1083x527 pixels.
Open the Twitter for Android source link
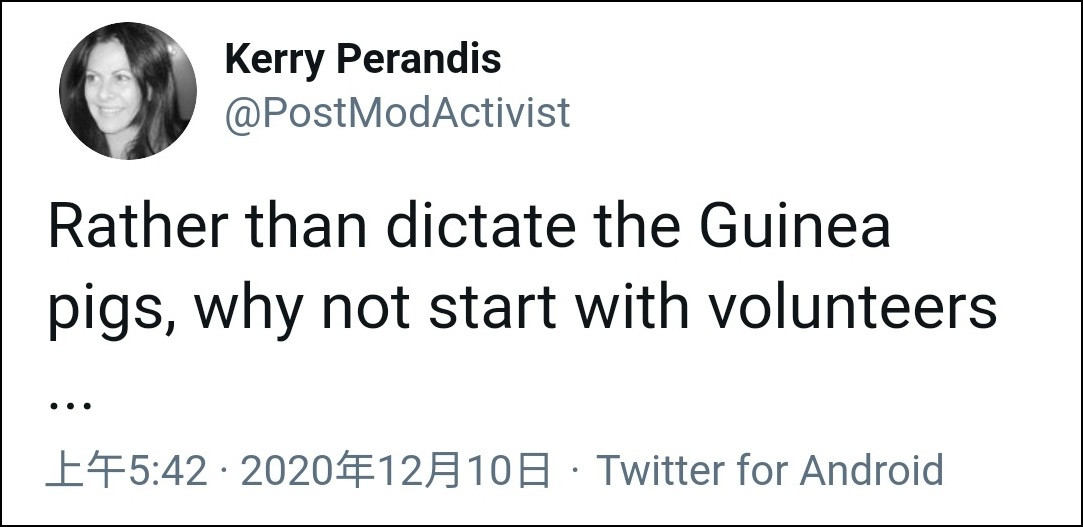tap(770, 471)
